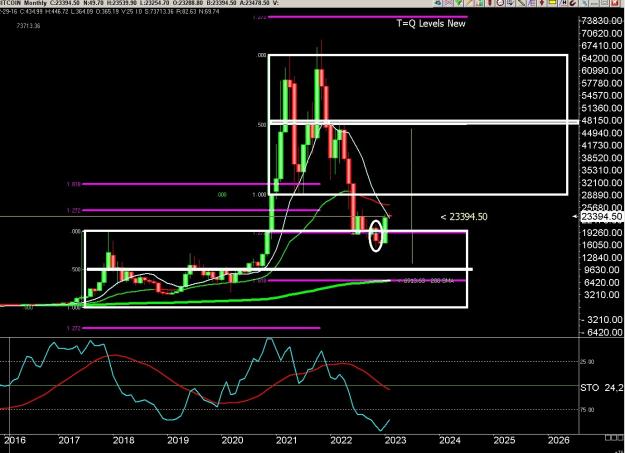Screen dimensions: 625x453
Task: Click the green checkmark toolbar icon
Action: 458,2
